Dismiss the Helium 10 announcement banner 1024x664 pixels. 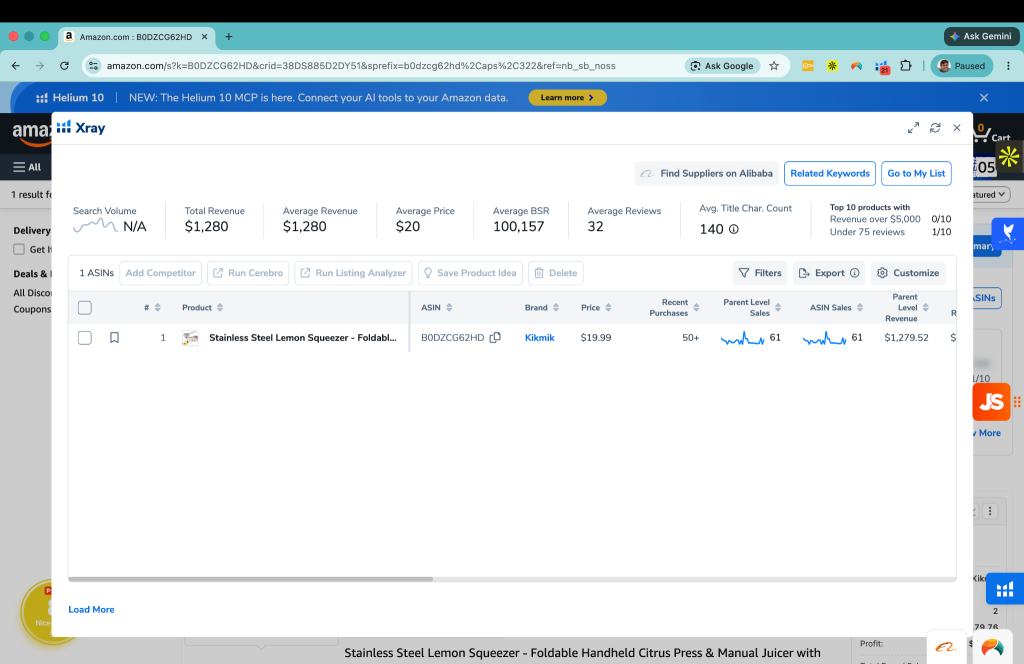point(984,97)
